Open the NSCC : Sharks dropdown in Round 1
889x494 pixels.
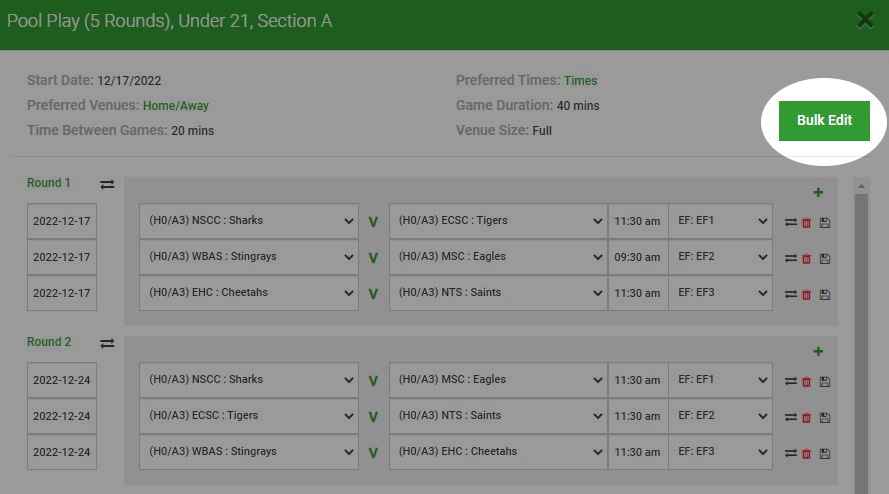click(249, 221)
